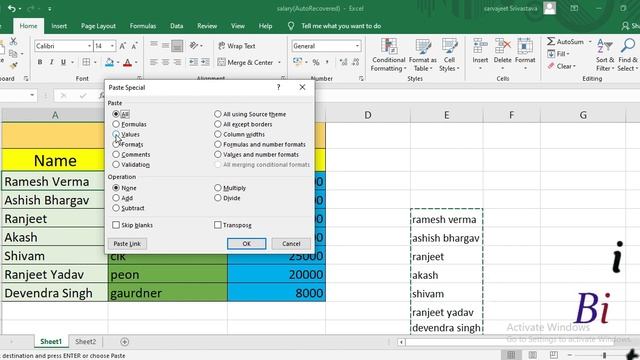
Task: Click the Clear eraser button
Action: (561, 66)
